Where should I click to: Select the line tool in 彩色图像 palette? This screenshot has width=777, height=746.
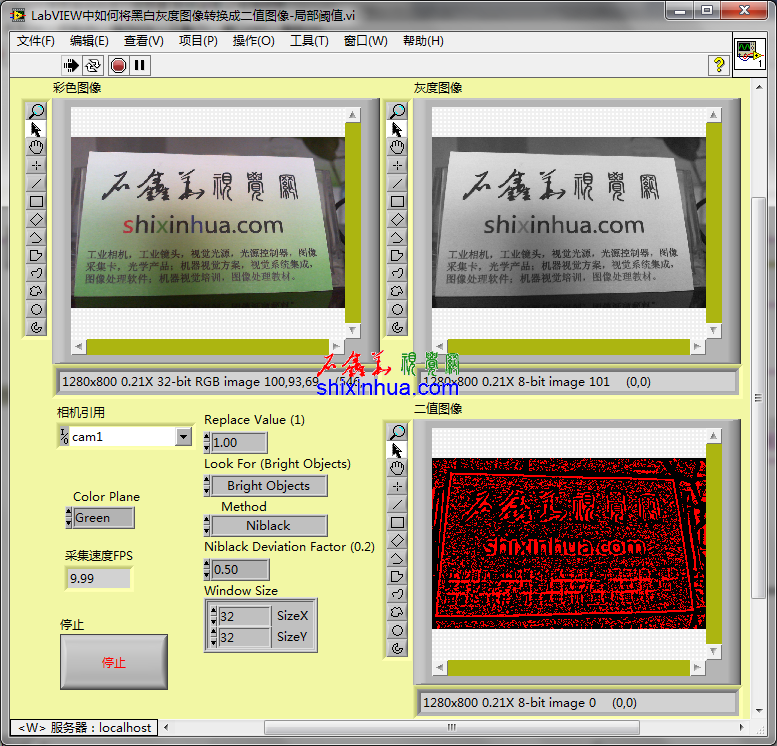pyautogui.click(x=36, y=183)
